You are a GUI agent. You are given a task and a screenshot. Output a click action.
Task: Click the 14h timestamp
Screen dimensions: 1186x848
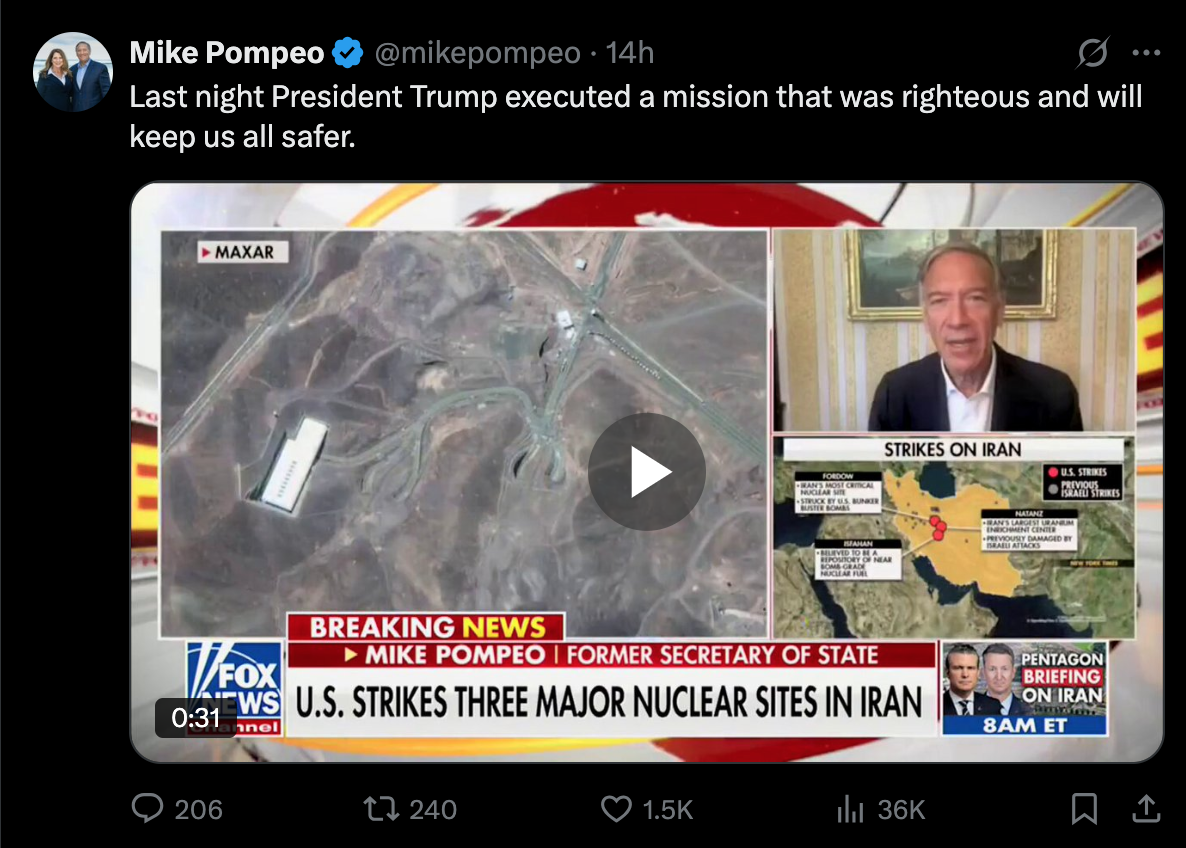click(629, 53)
